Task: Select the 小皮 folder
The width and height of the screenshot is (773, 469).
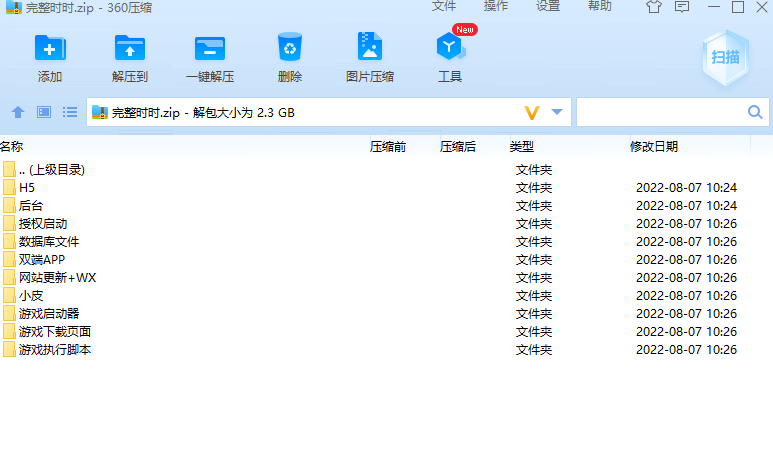Action: coord(386,295)
